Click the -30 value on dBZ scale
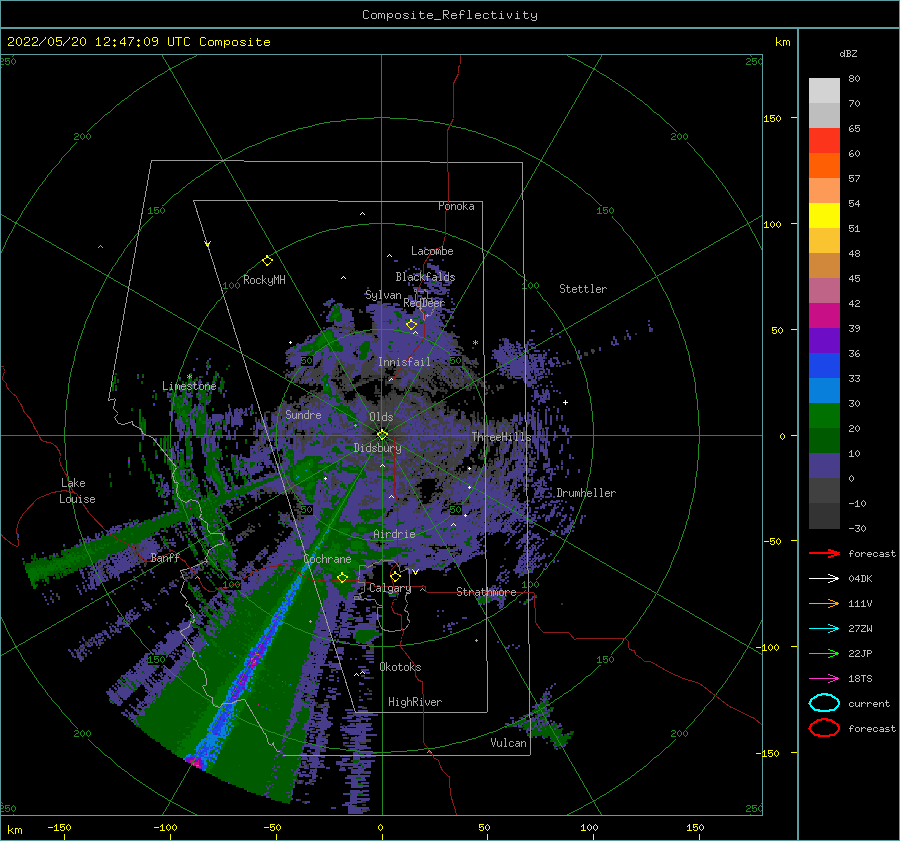Viewport: 900px width, 841px height. coord(857,529)
